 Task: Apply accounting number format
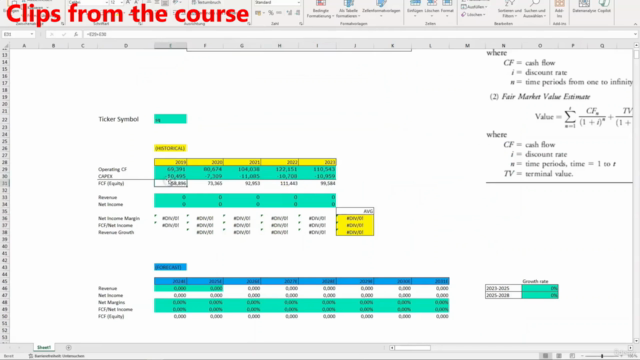pyautogui.click(x=258, y=13)
